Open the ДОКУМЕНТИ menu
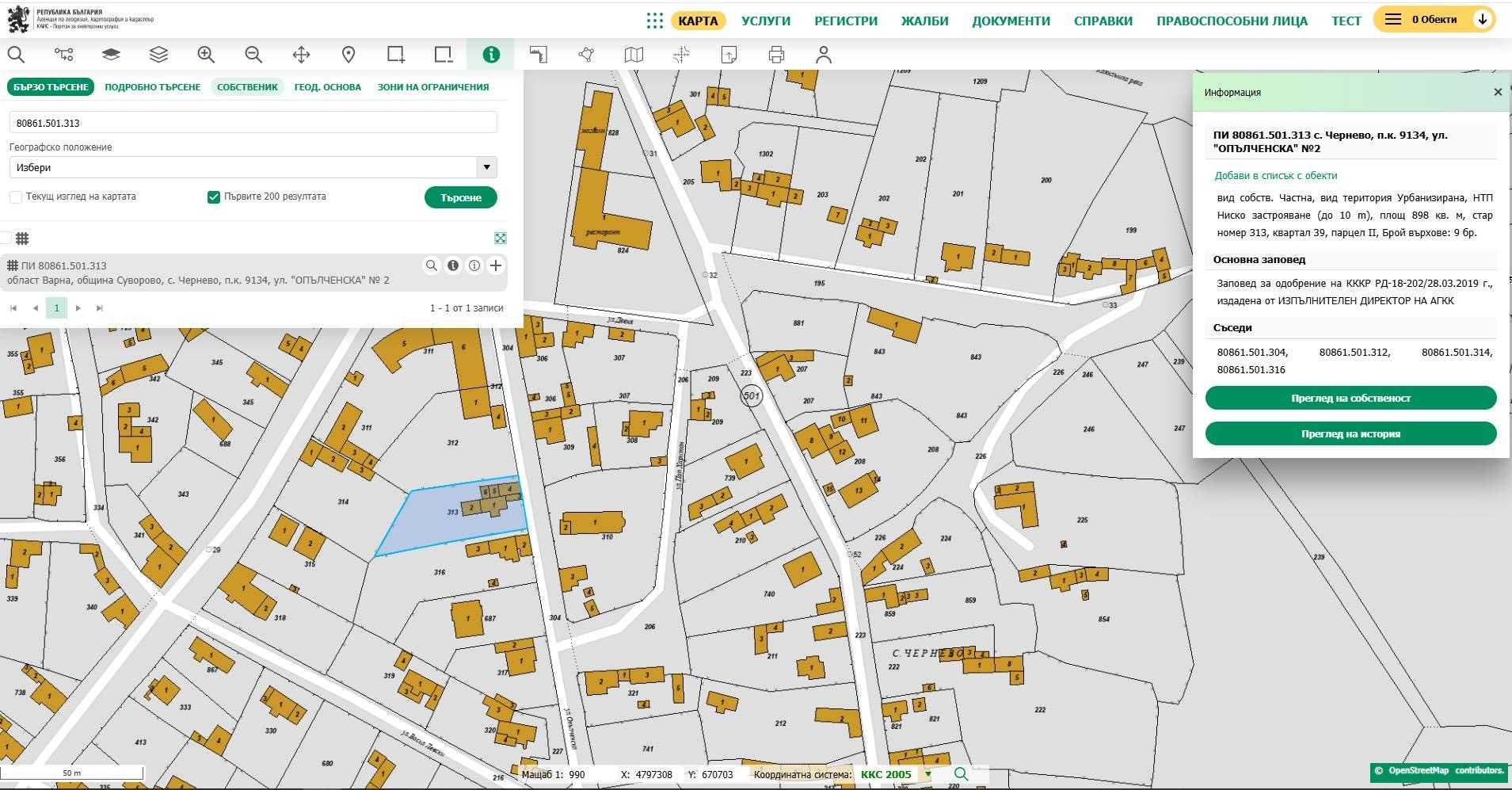The width and height of the screenshot is (1512, 790). pyautogui.click(x=1011, y=21)
